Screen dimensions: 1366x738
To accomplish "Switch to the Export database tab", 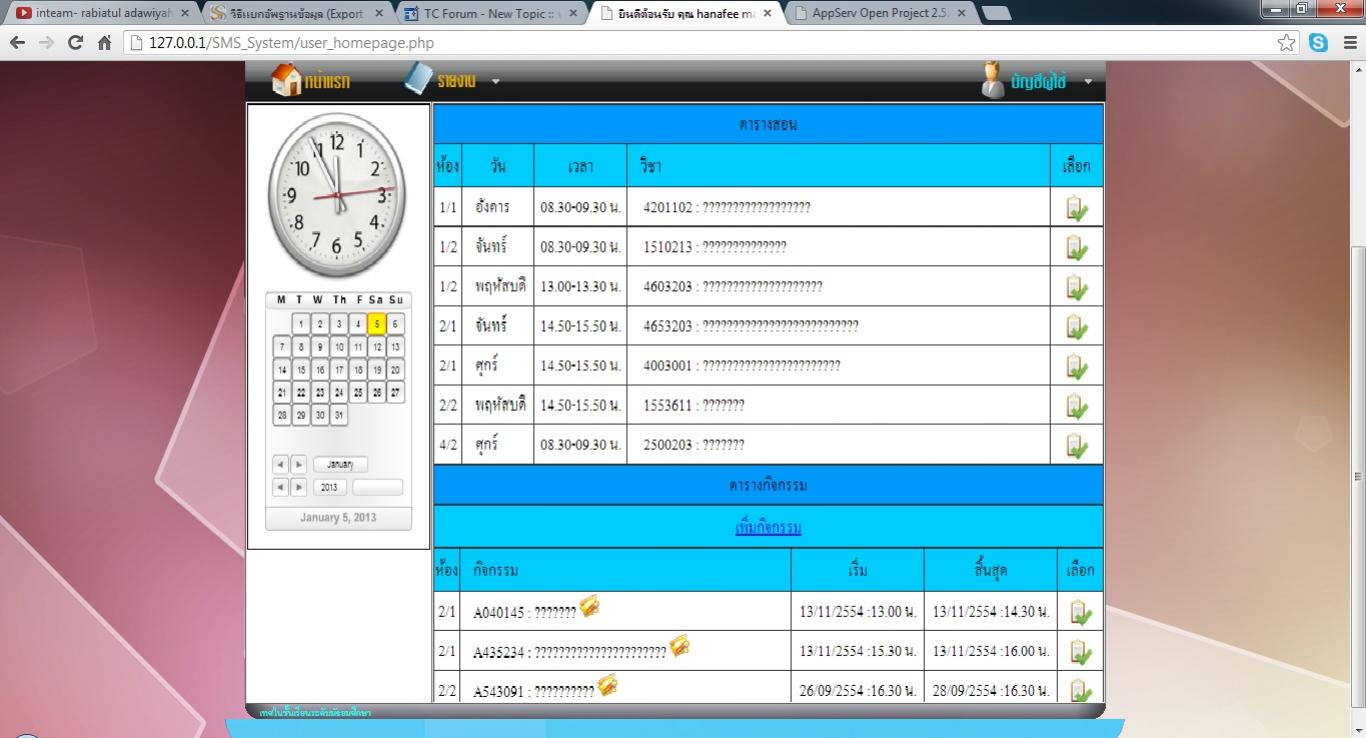I will [x=296, y=13].
